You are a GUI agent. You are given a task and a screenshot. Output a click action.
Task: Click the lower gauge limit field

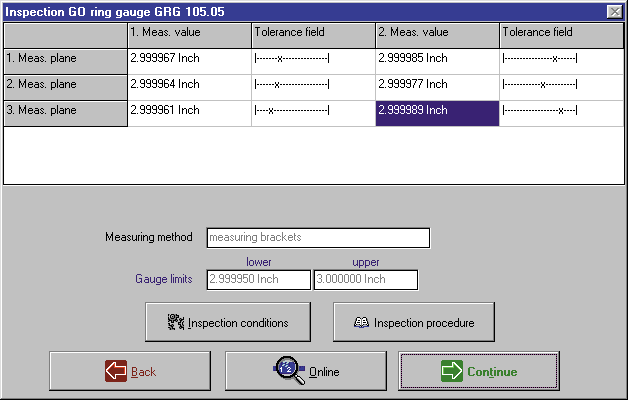(259, 279)
